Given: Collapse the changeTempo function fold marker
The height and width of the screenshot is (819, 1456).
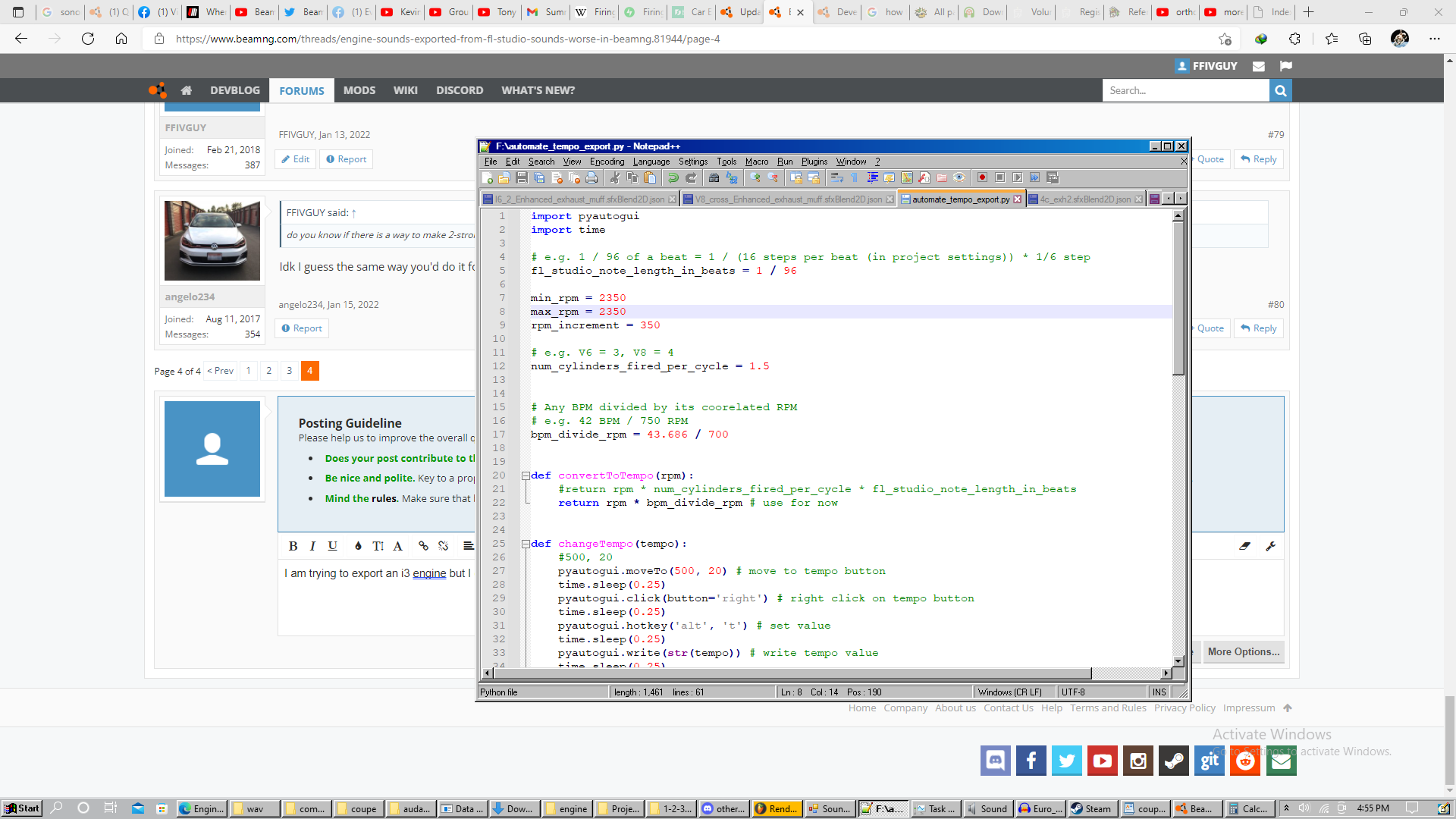Looking at the screenshot, I should [x=526, y=544].
